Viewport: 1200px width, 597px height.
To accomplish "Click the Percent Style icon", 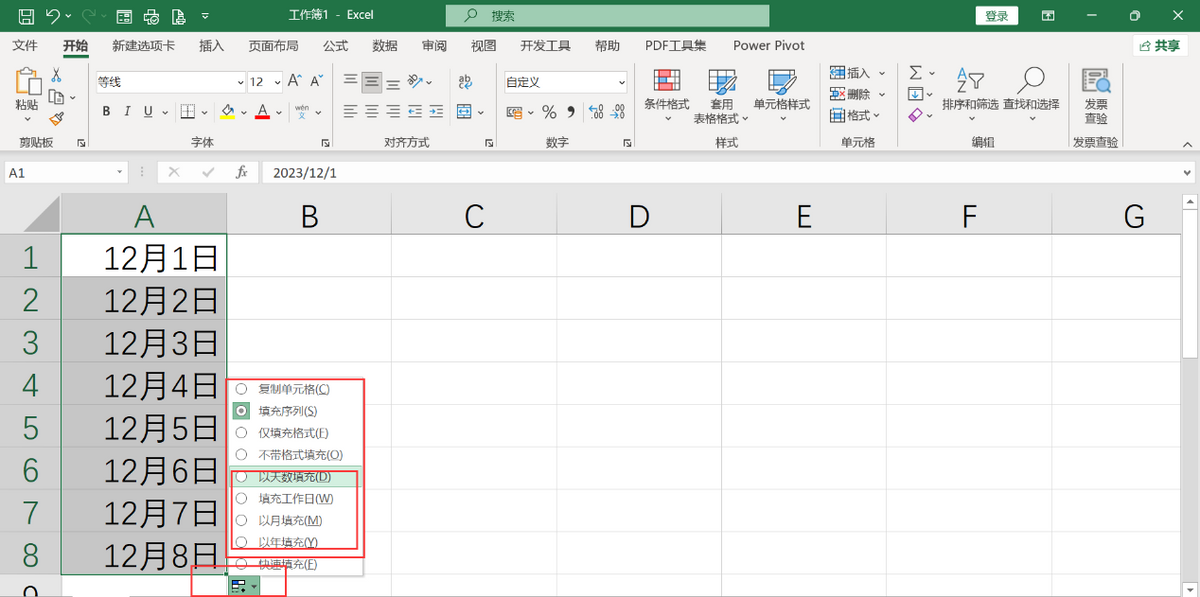I will point(549,112).
